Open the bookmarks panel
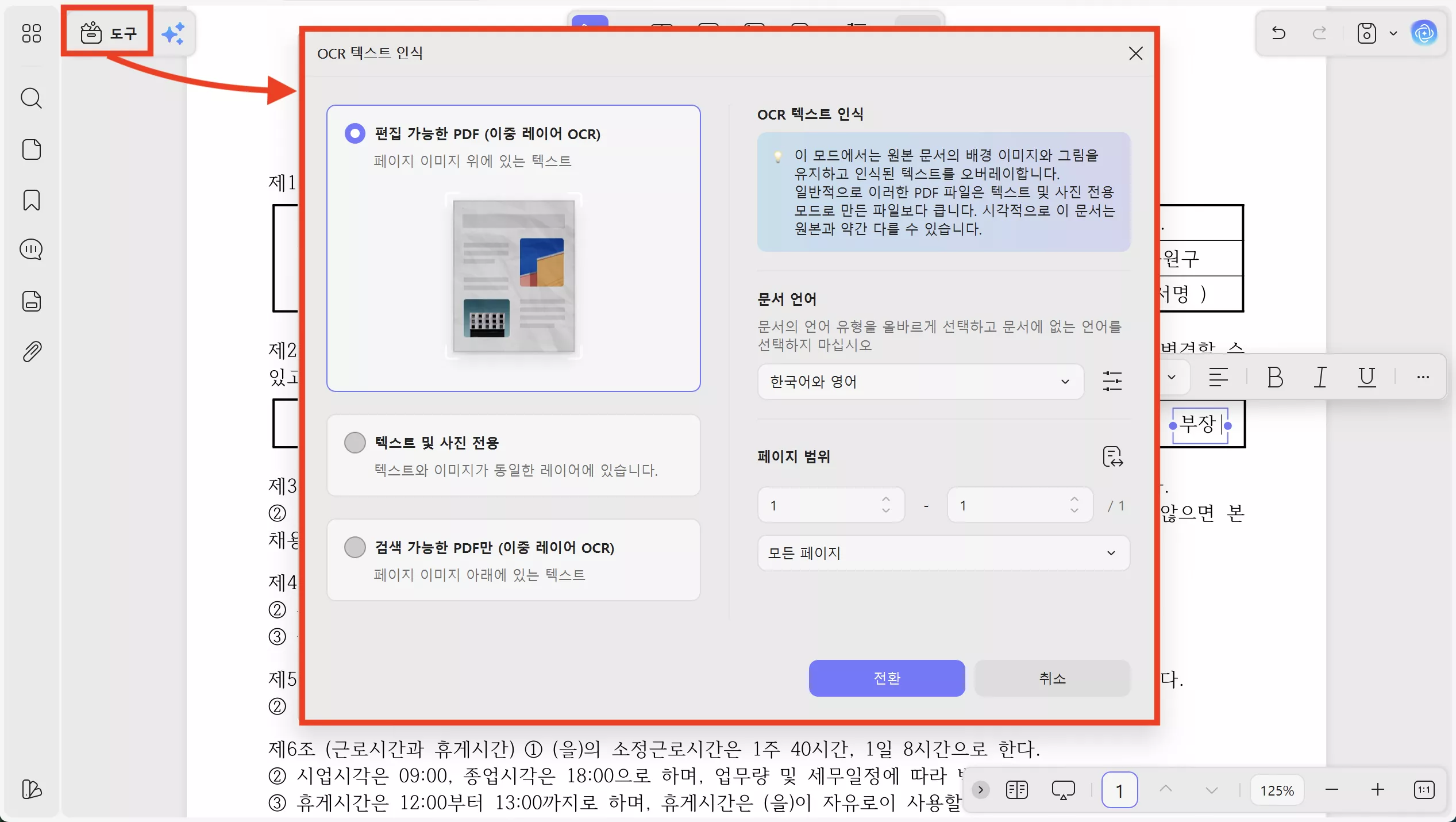The height and width of the screenshot is (822, 1456). point(32,200)
